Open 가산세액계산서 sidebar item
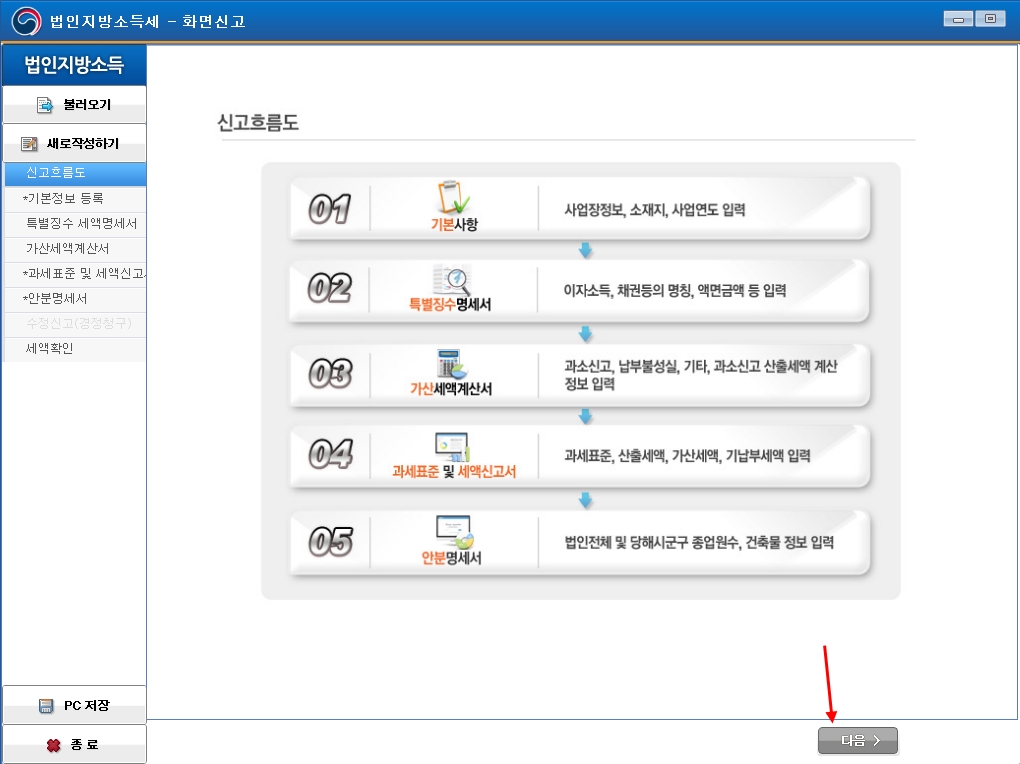The height and width of the screenshot is (764, 1020). pyautogui.click(x=75, y=249)
